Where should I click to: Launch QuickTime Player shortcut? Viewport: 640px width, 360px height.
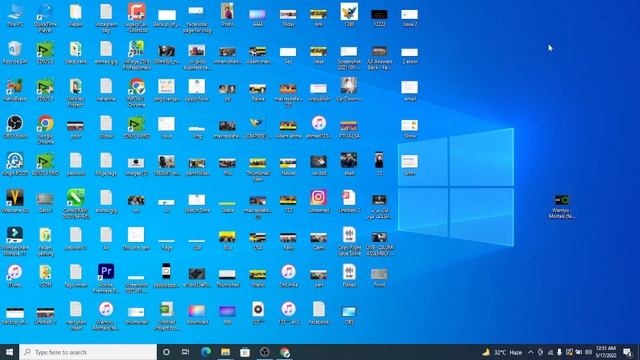45,17
